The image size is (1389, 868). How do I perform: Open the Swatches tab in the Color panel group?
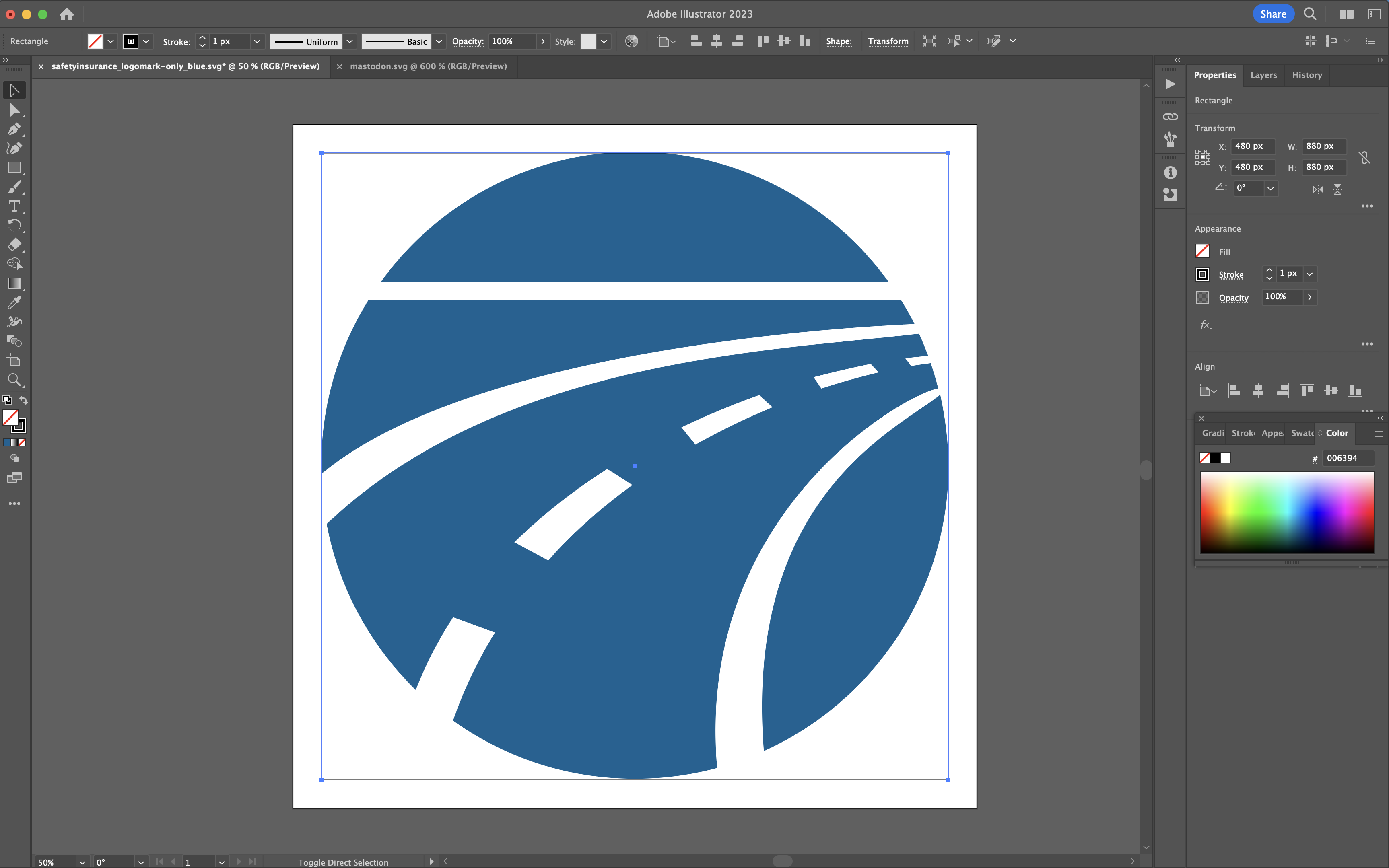click(1302, 433)
